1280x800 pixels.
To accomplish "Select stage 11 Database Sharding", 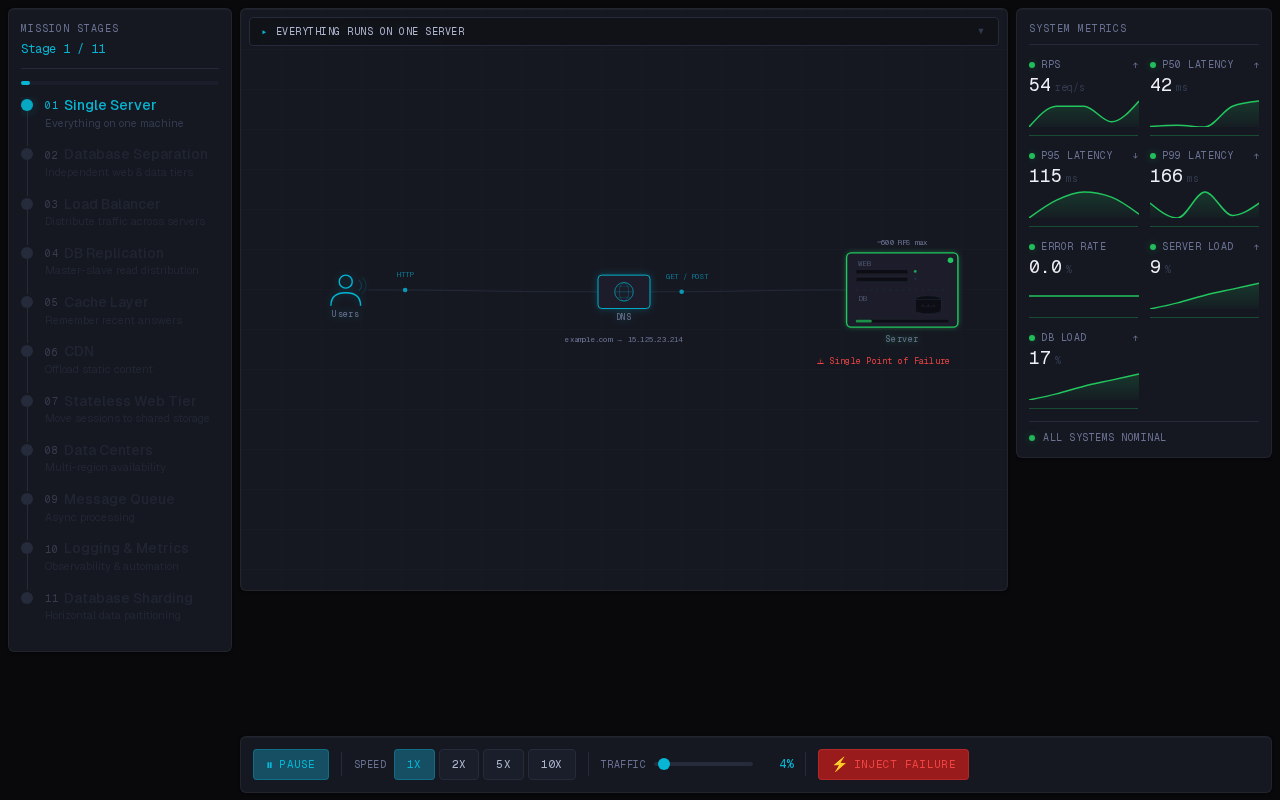I will [x=120, y=606].
